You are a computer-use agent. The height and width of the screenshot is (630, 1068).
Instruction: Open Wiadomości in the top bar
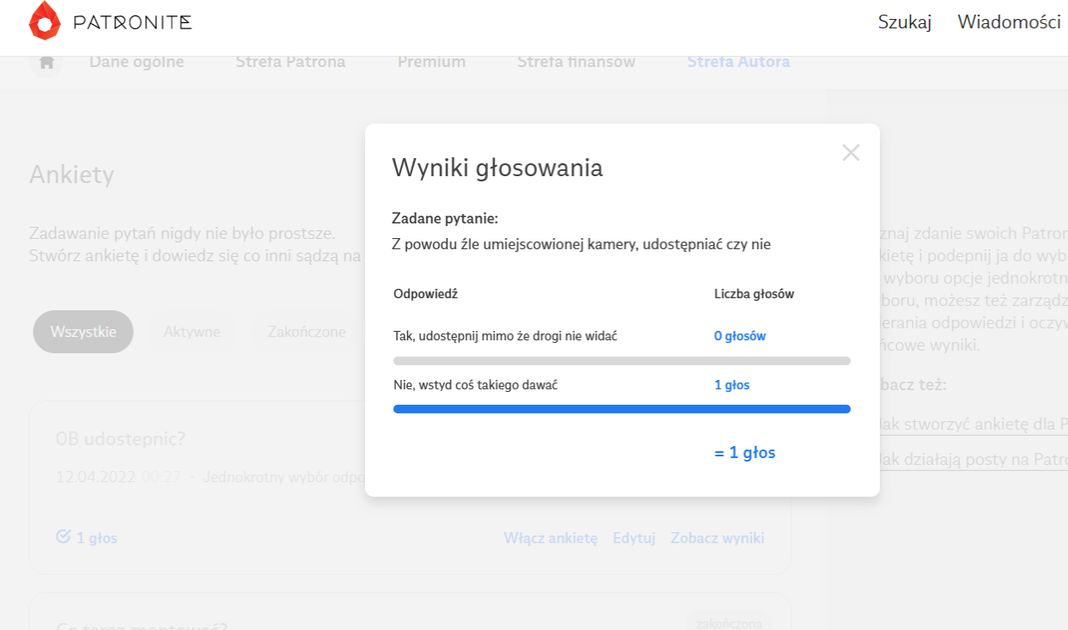point(1008,22)
